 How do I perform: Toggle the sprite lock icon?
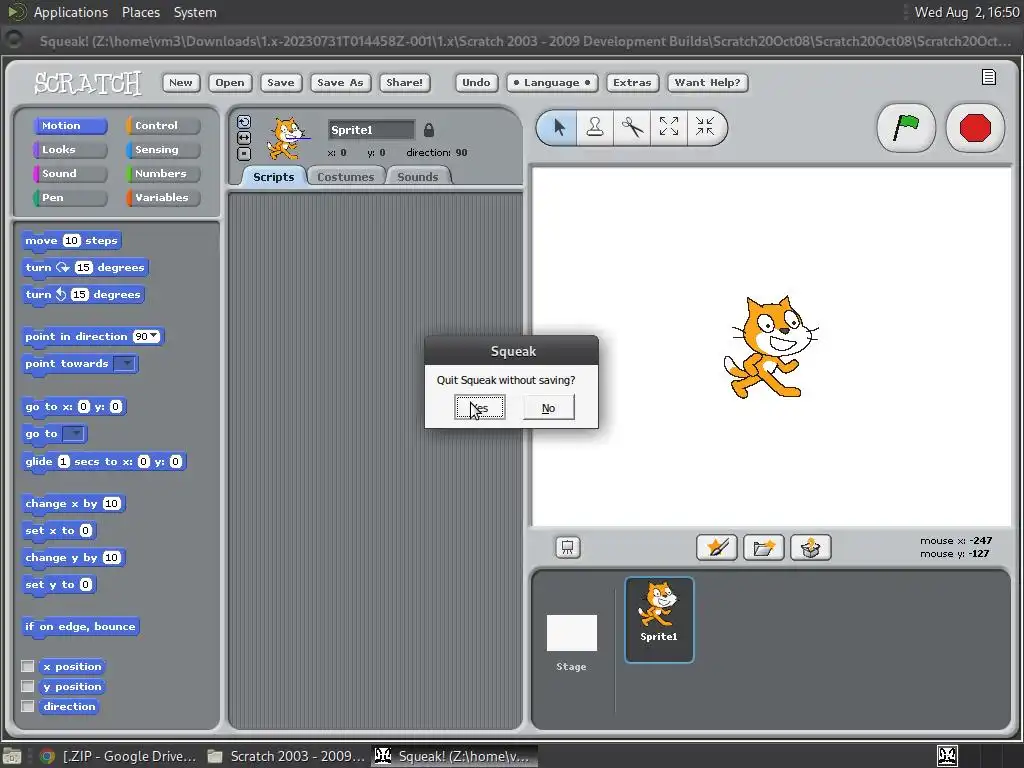428,130
